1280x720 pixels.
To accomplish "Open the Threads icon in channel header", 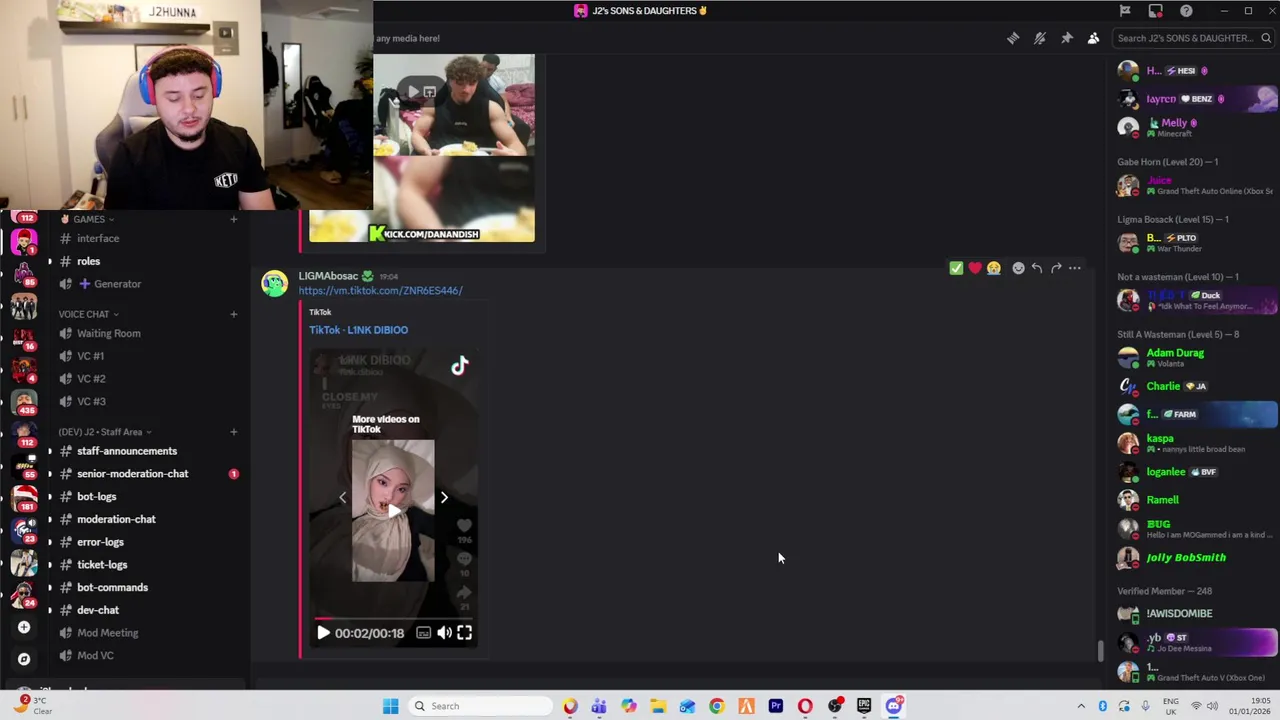I will [1013, 38].
